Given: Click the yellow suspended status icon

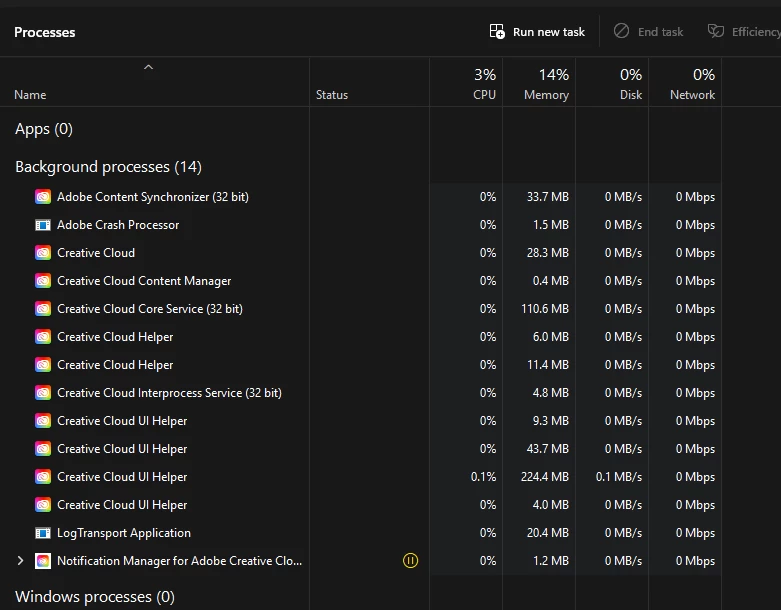Looking at the screenshot, I should tap(410, 561).
